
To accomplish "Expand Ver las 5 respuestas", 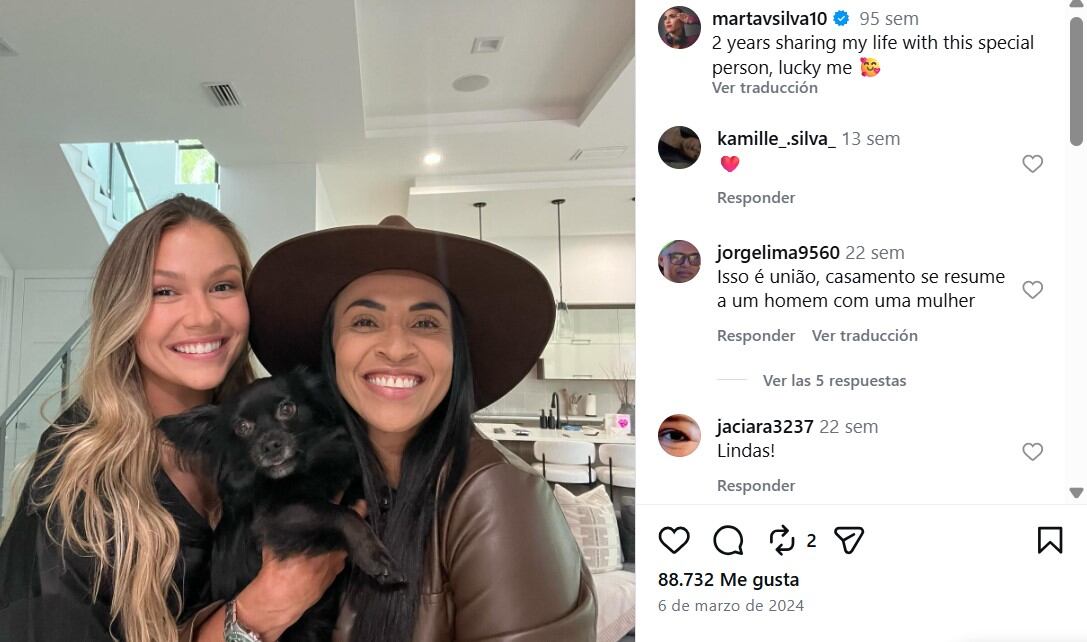I will [834, 381].
